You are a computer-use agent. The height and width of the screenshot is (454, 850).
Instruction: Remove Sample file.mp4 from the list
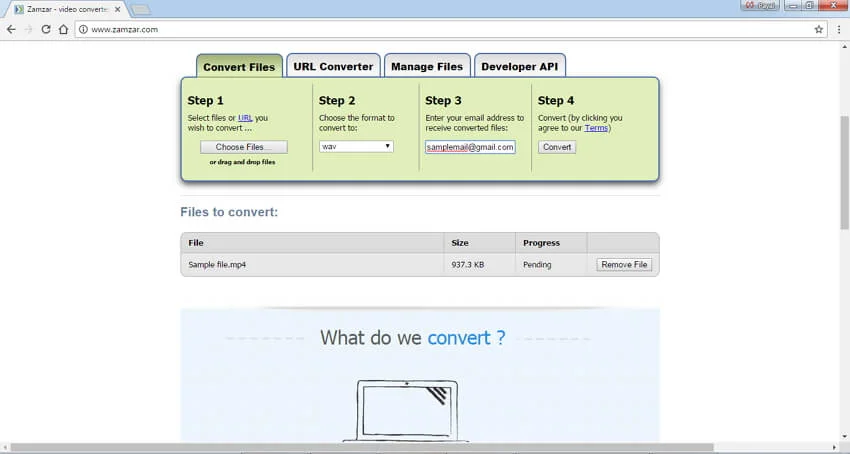(x=624, y=265)
